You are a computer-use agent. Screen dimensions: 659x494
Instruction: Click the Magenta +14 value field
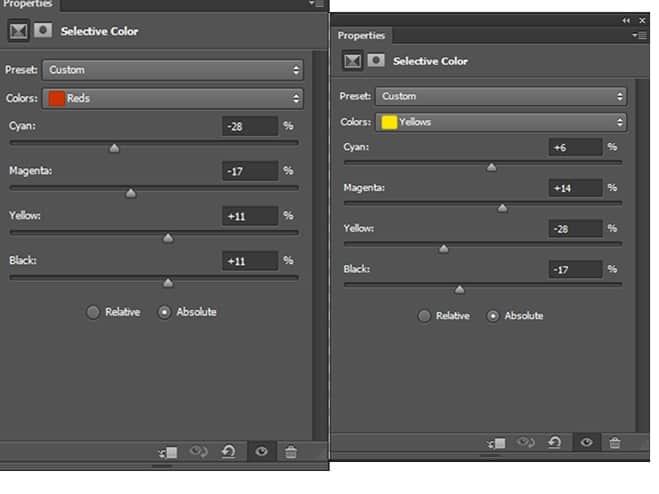575,188
